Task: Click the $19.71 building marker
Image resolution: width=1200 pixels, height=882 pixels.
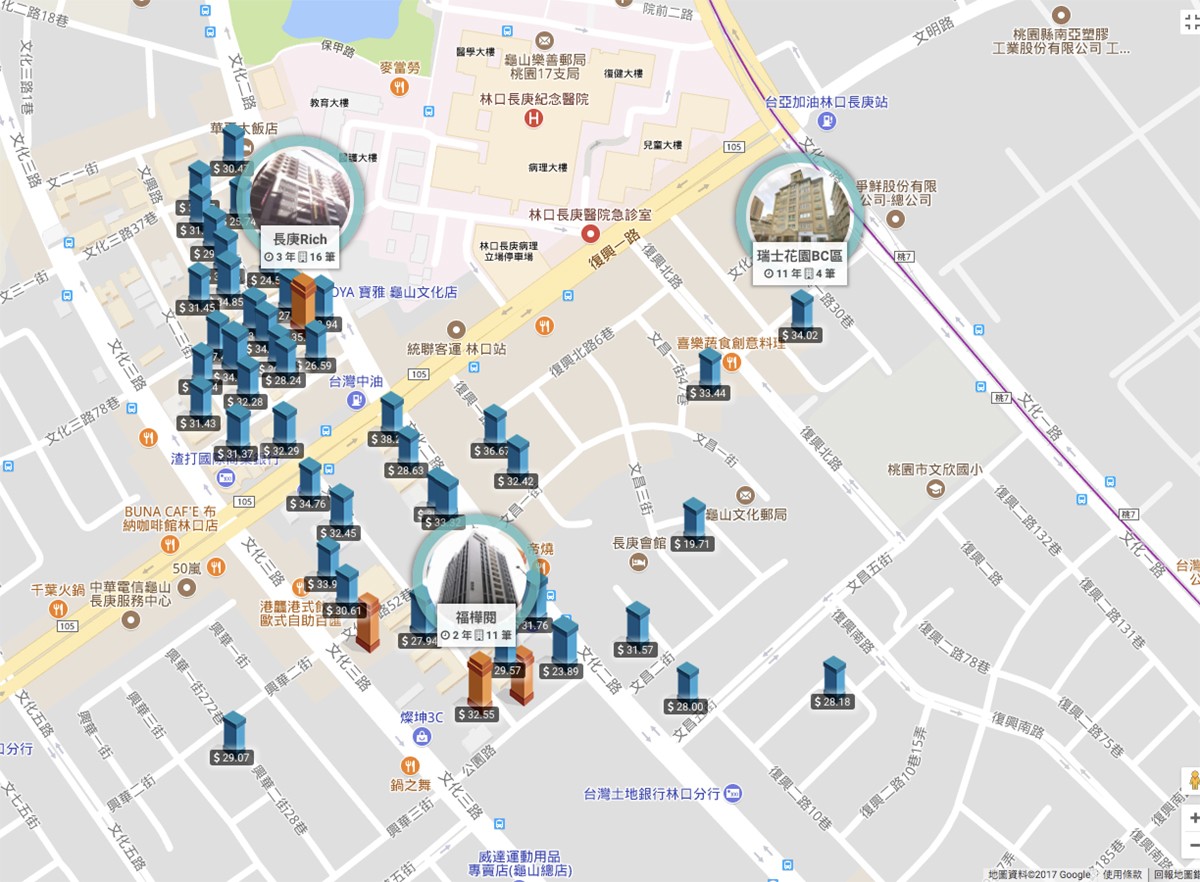Action: (693, 526)
